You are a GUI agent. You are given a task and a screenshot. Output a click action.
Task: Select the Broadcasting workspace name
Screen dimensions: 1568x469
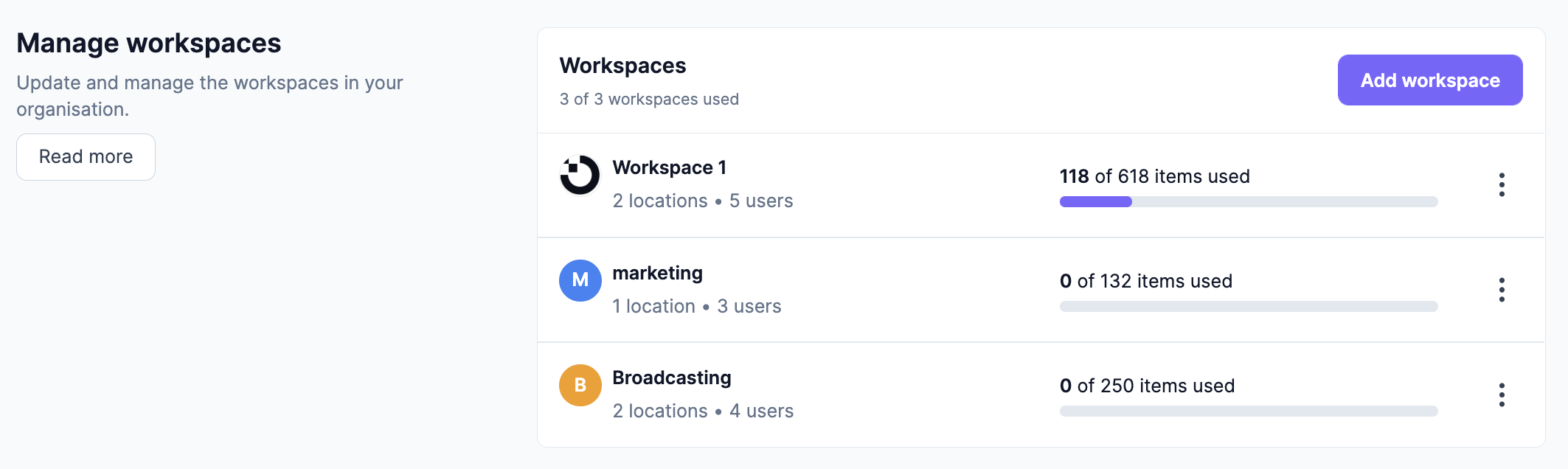pyautogui.click(x=672, y=378)
